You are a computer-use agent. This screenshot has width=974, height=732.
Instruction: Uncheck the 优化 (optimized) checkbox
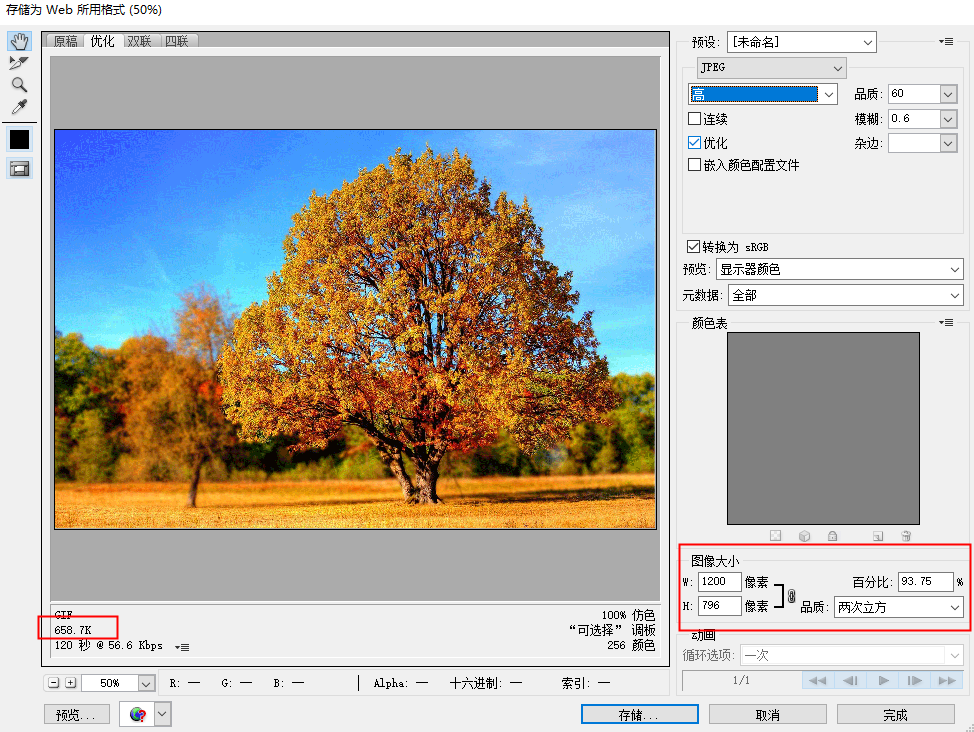[x=695, y=143]
